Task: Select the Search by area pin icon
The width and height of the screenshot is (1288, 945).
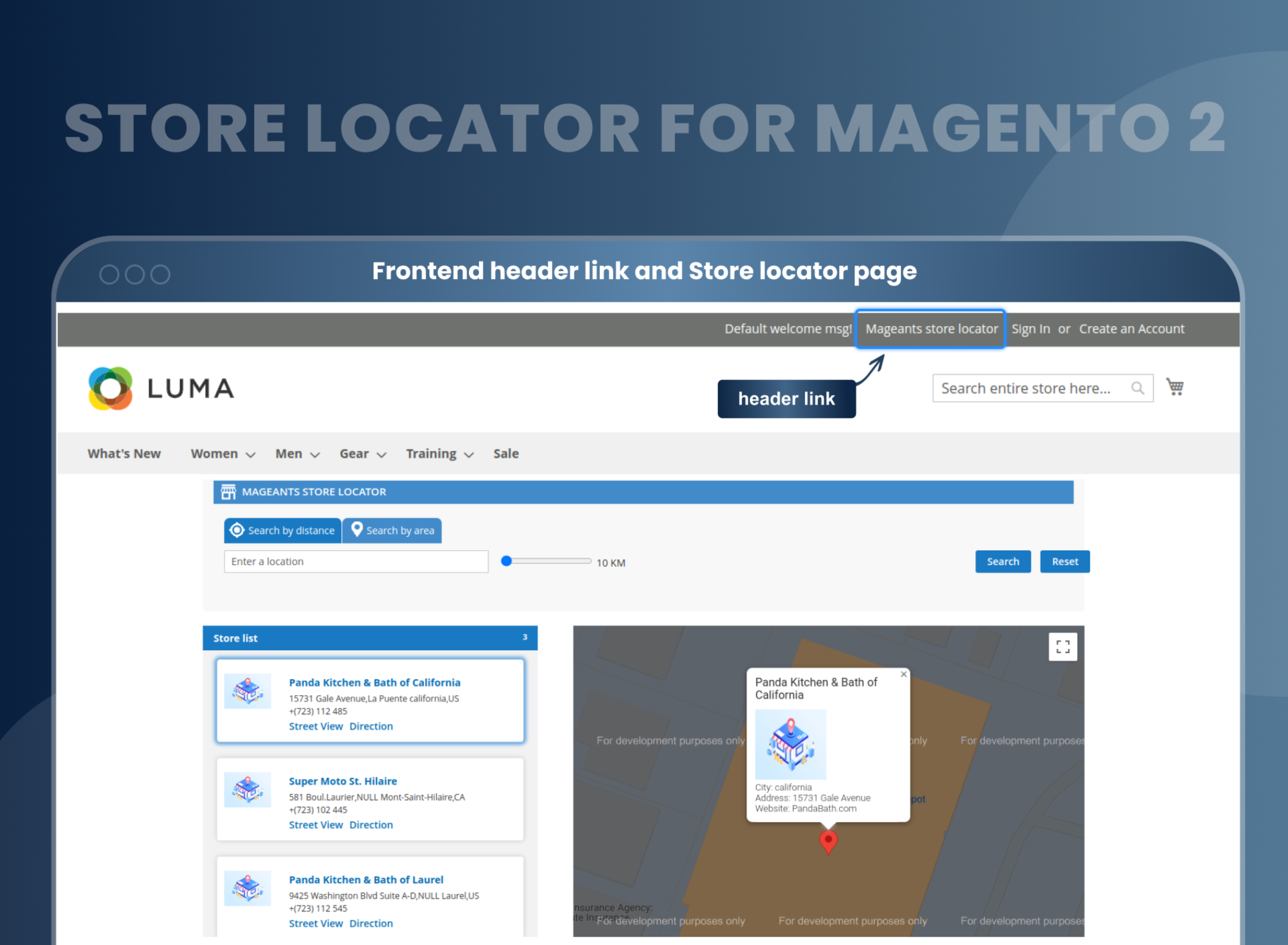Action: pyautogui.click(x=357, y=530)
